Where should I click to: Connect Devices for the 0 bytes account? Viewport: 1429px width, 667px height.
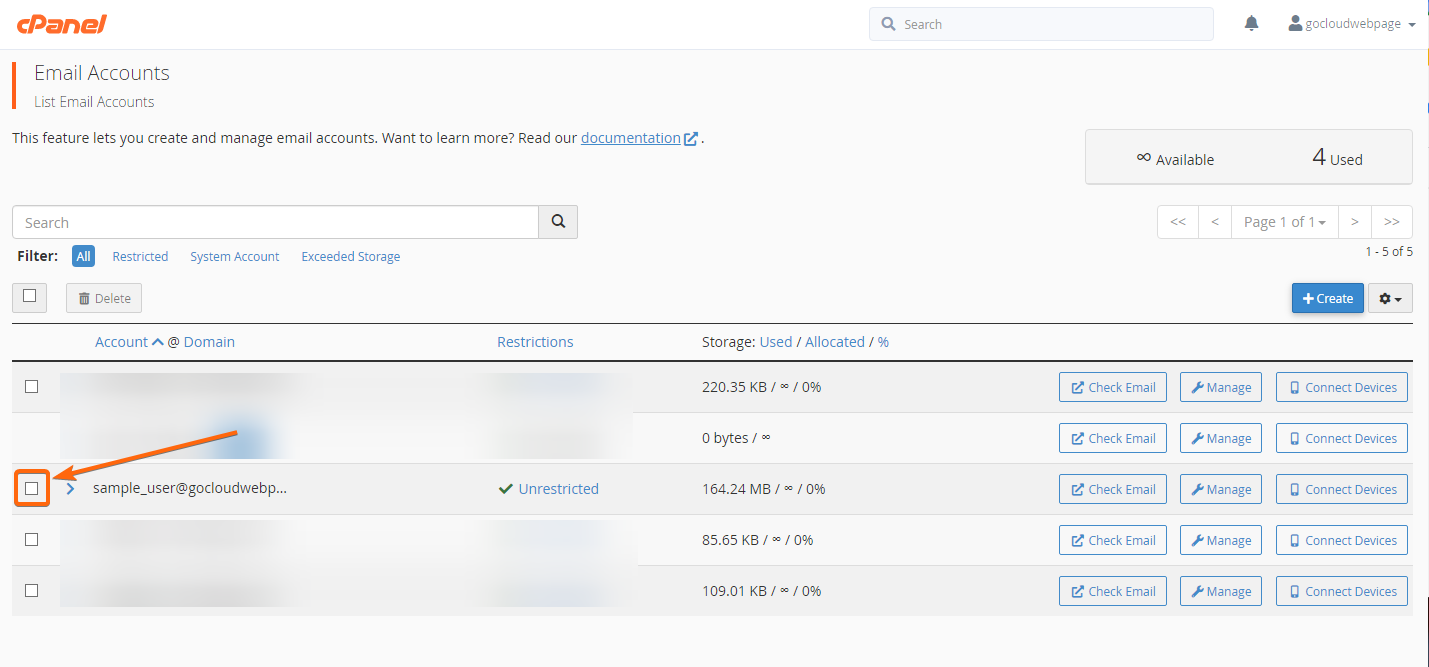pyautogui.click(x=1342, y=438)
